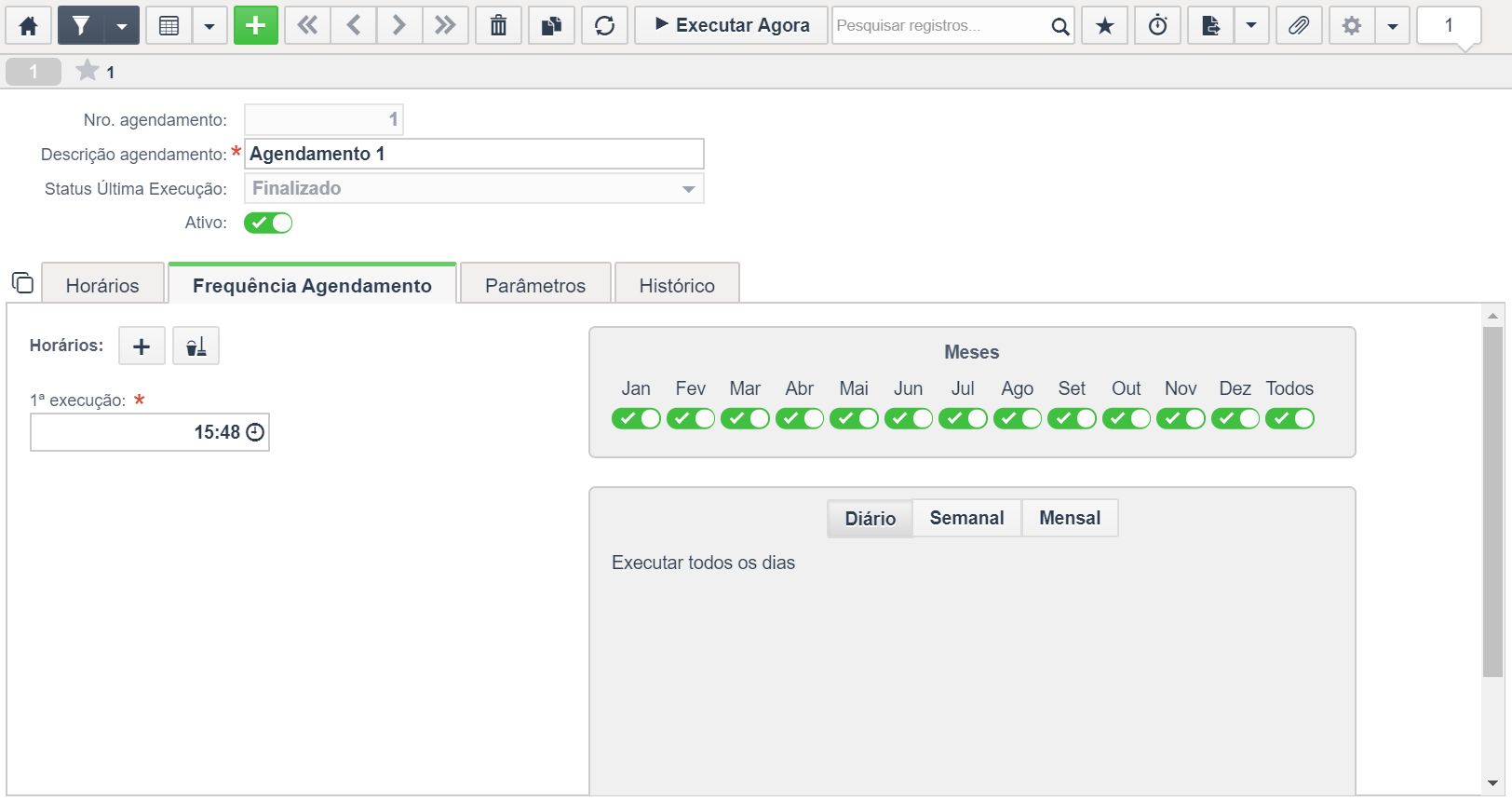
Task: Add a new record with green plus
Action: pyautogui.click(x=256, y=25)
